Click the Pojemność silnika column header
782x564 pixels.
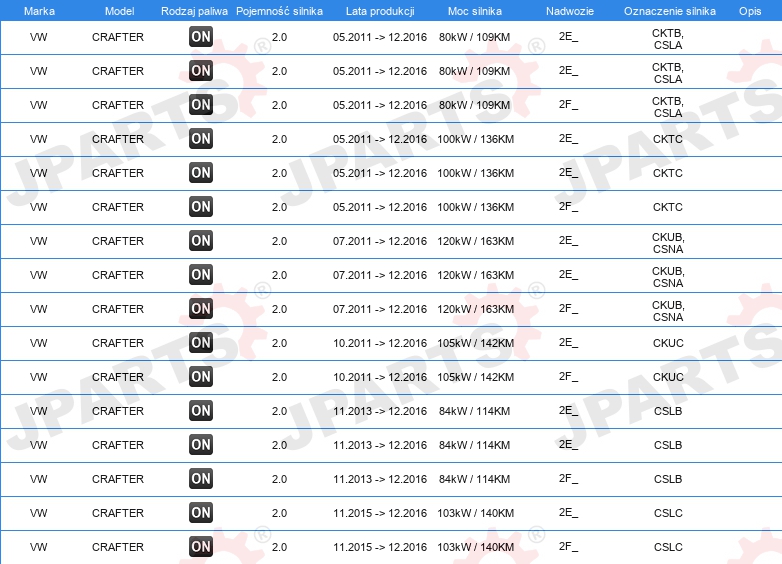pos(279,11)
